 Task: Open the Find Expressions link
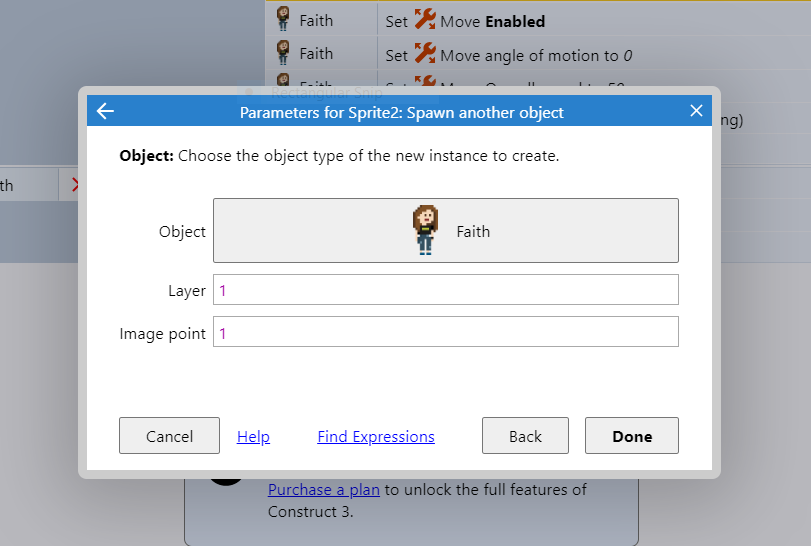tap(376, 436)
